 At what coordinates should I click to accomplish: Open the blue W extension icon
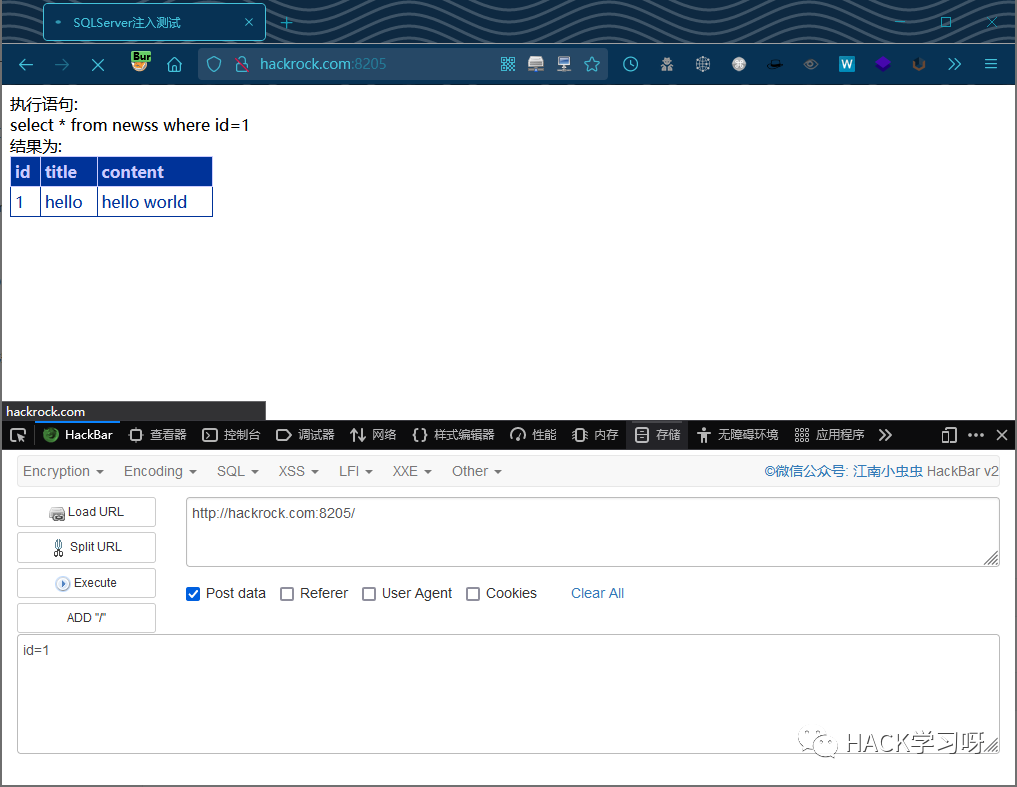846,64
